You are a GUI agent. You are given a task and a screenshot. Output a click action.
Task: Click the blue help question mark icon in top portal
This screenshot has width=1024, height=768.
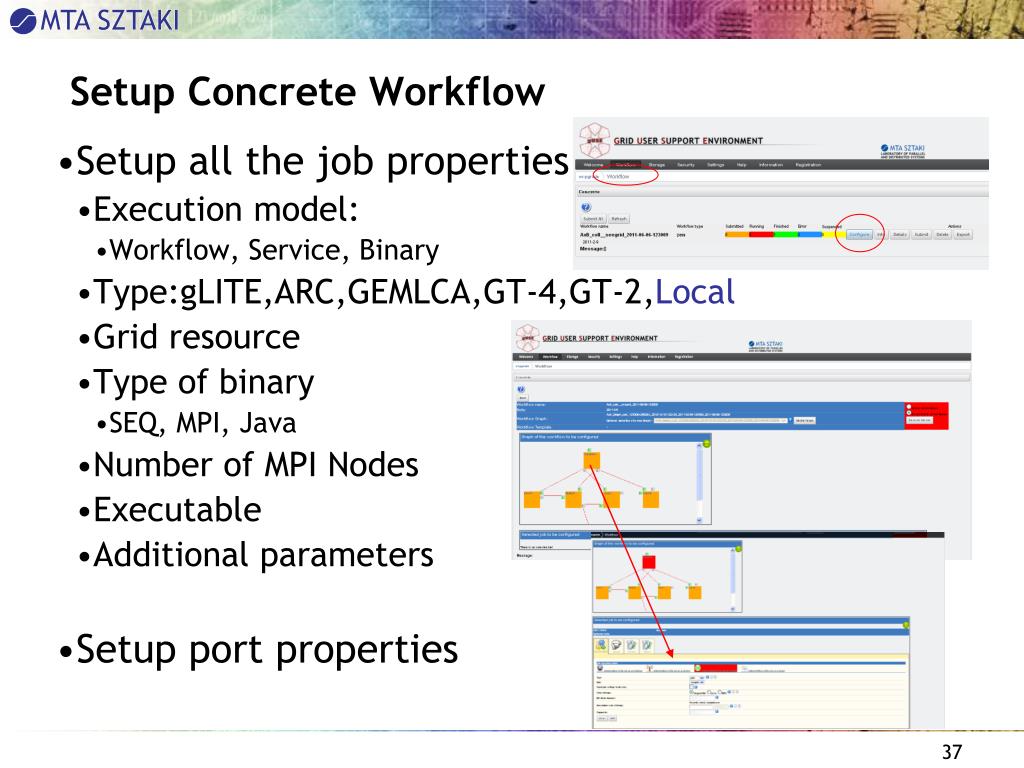pos(586,207)
